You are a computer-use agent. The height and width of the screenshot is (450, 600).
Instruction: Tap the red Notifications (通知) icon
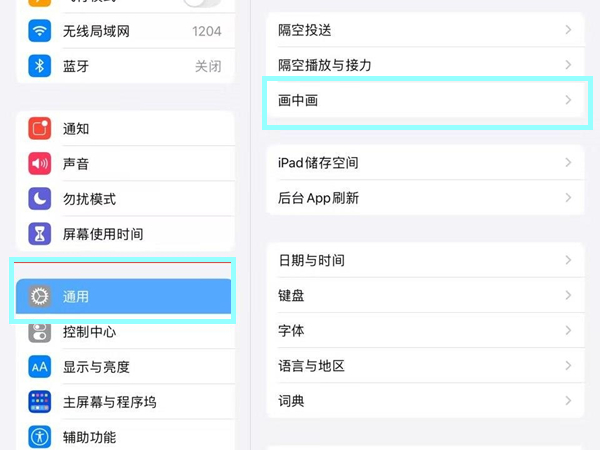40,129
